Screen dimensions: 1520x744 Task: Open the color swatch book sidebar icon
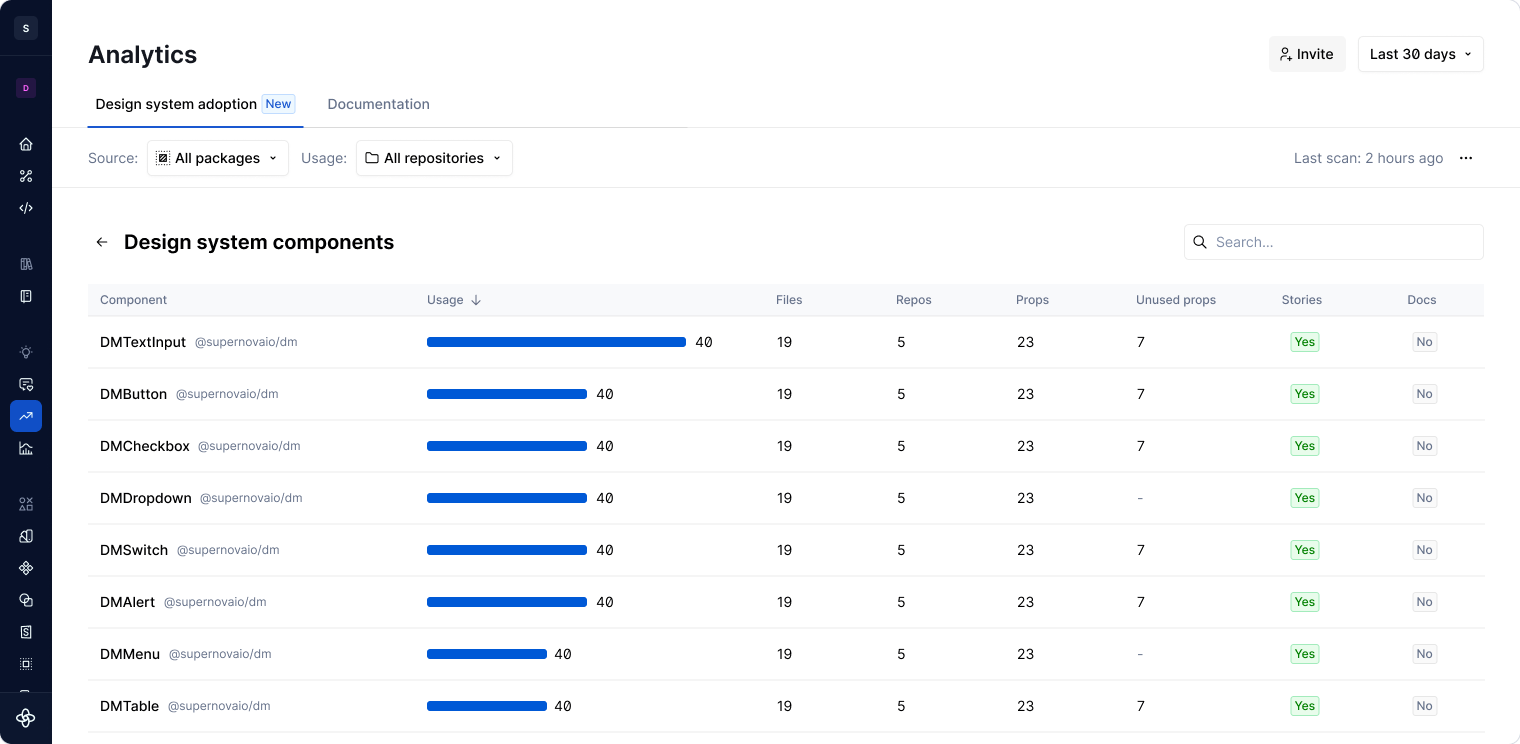(26, 536)
